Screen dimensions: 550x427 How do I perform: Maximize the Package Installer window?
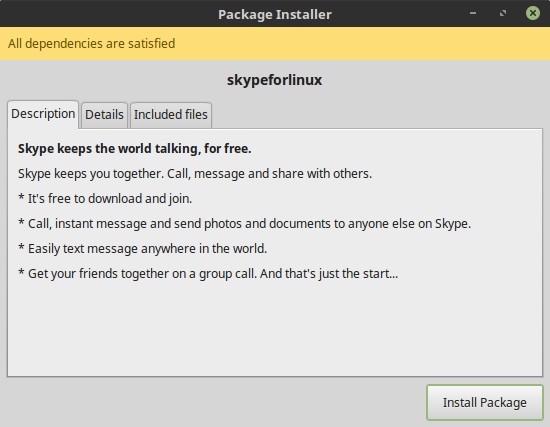503,13
